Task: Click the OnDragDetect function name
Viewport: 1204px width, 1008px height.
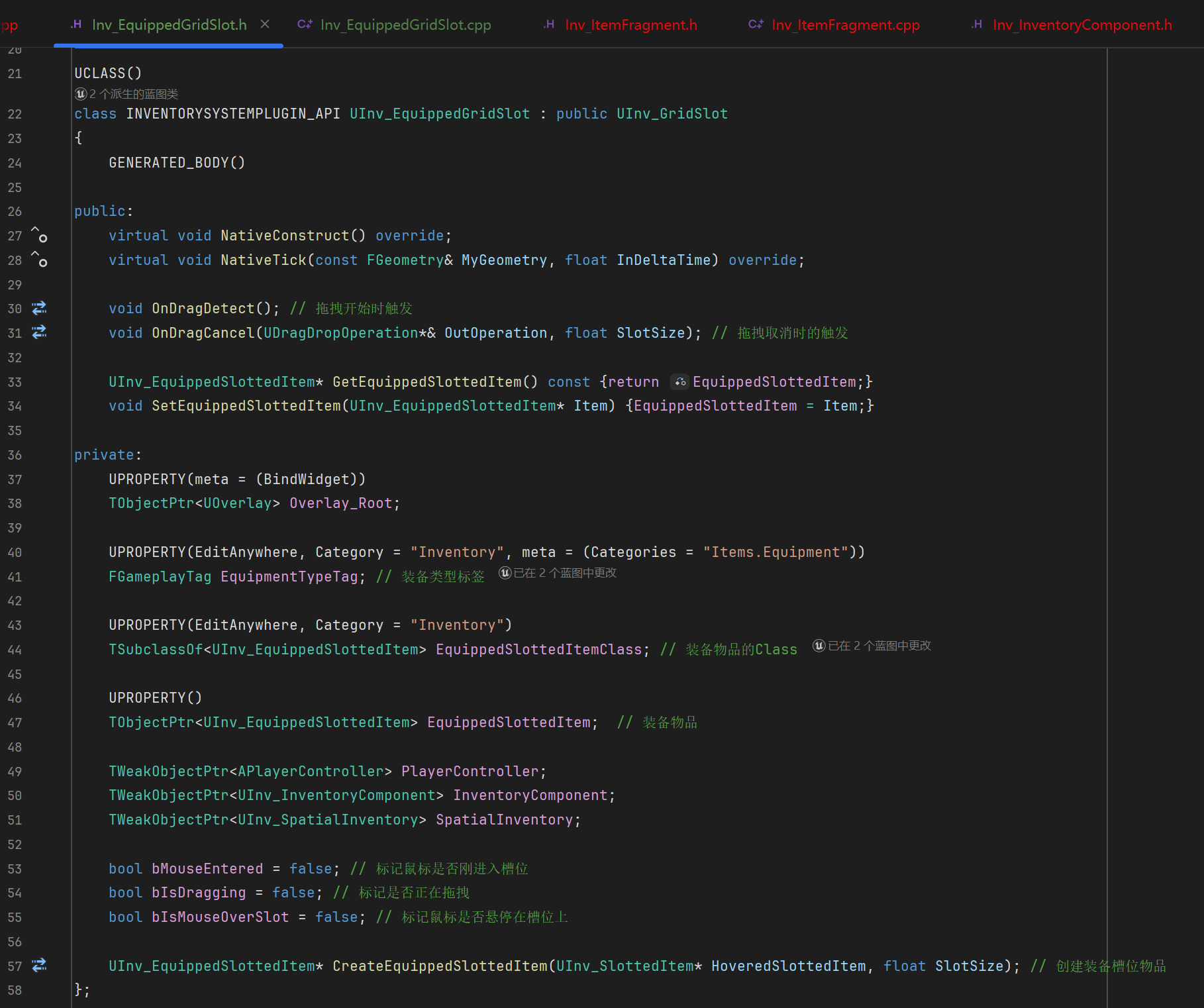Action: [x=203, y=309]
